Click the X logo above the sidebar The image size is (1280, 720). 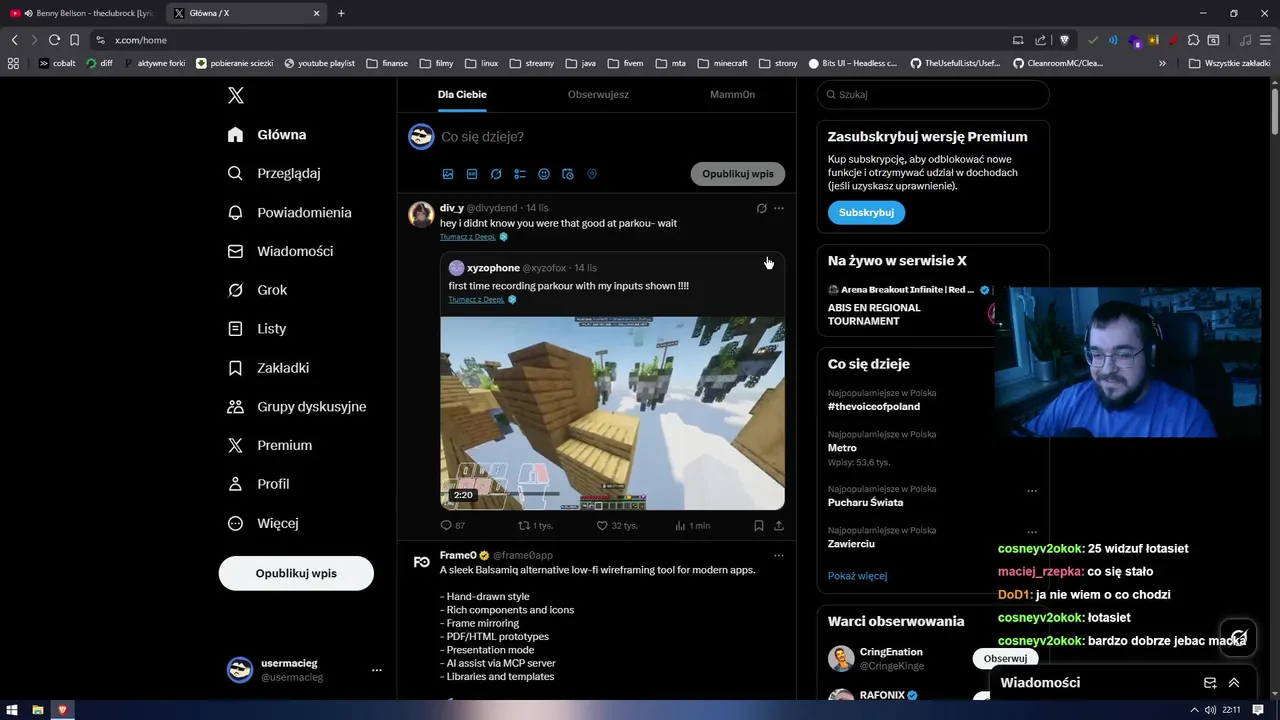point(236,96)
